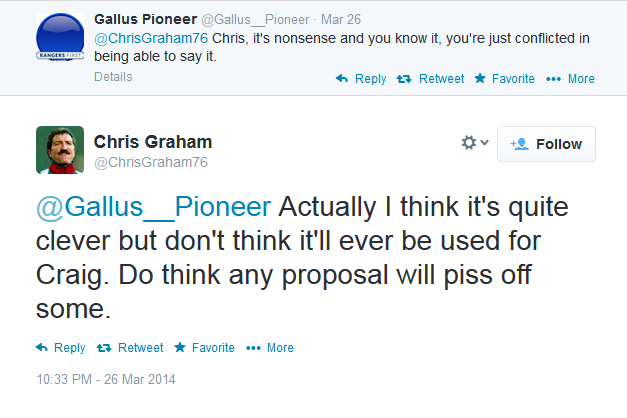Open the 10:33 PM - 26 Mar 2014 timestamp

point(106,379)
